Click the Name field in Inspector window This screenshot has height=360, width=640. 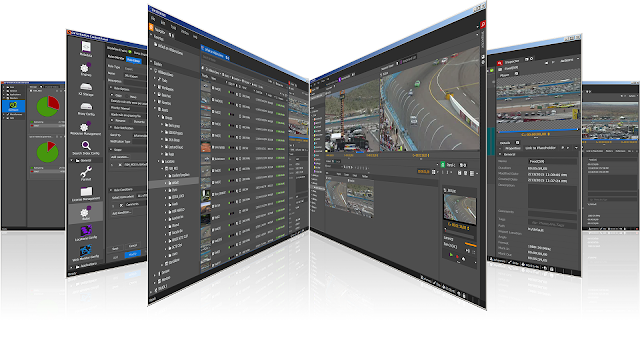(x=553, y=162)
